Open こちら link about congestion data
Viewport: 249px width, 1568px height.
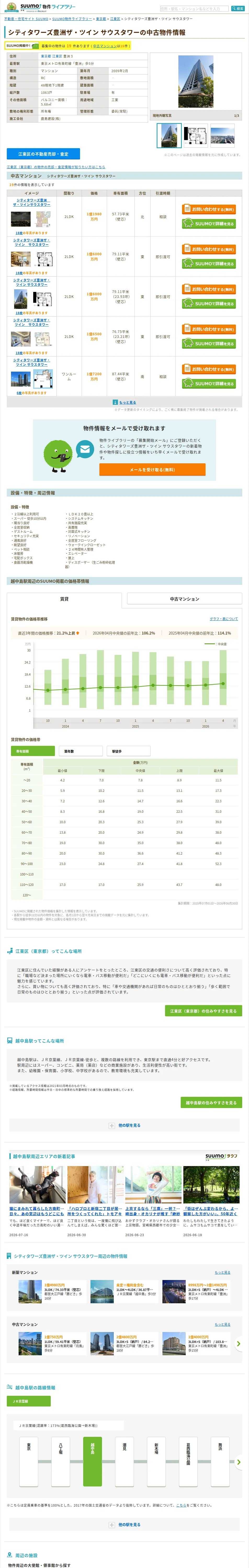tap(182, 1505)
